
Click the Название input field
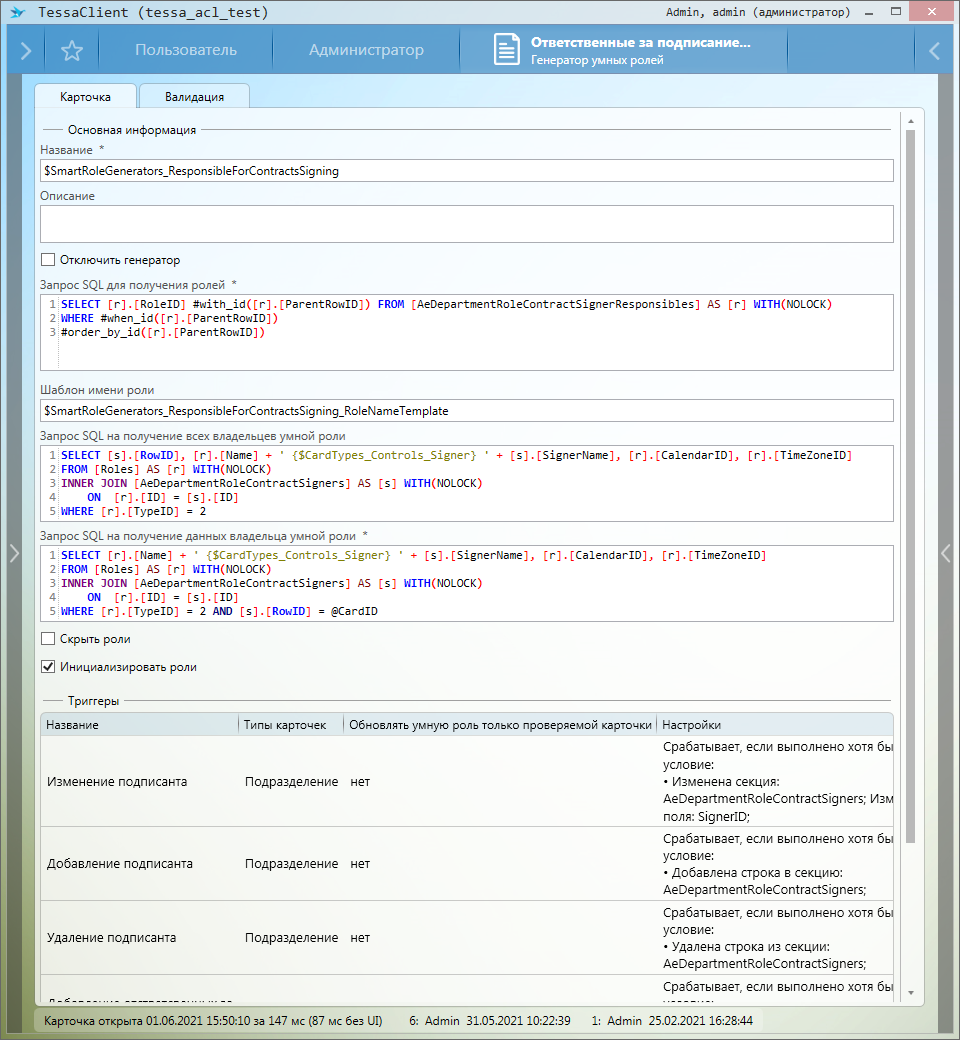coord(466,171)
